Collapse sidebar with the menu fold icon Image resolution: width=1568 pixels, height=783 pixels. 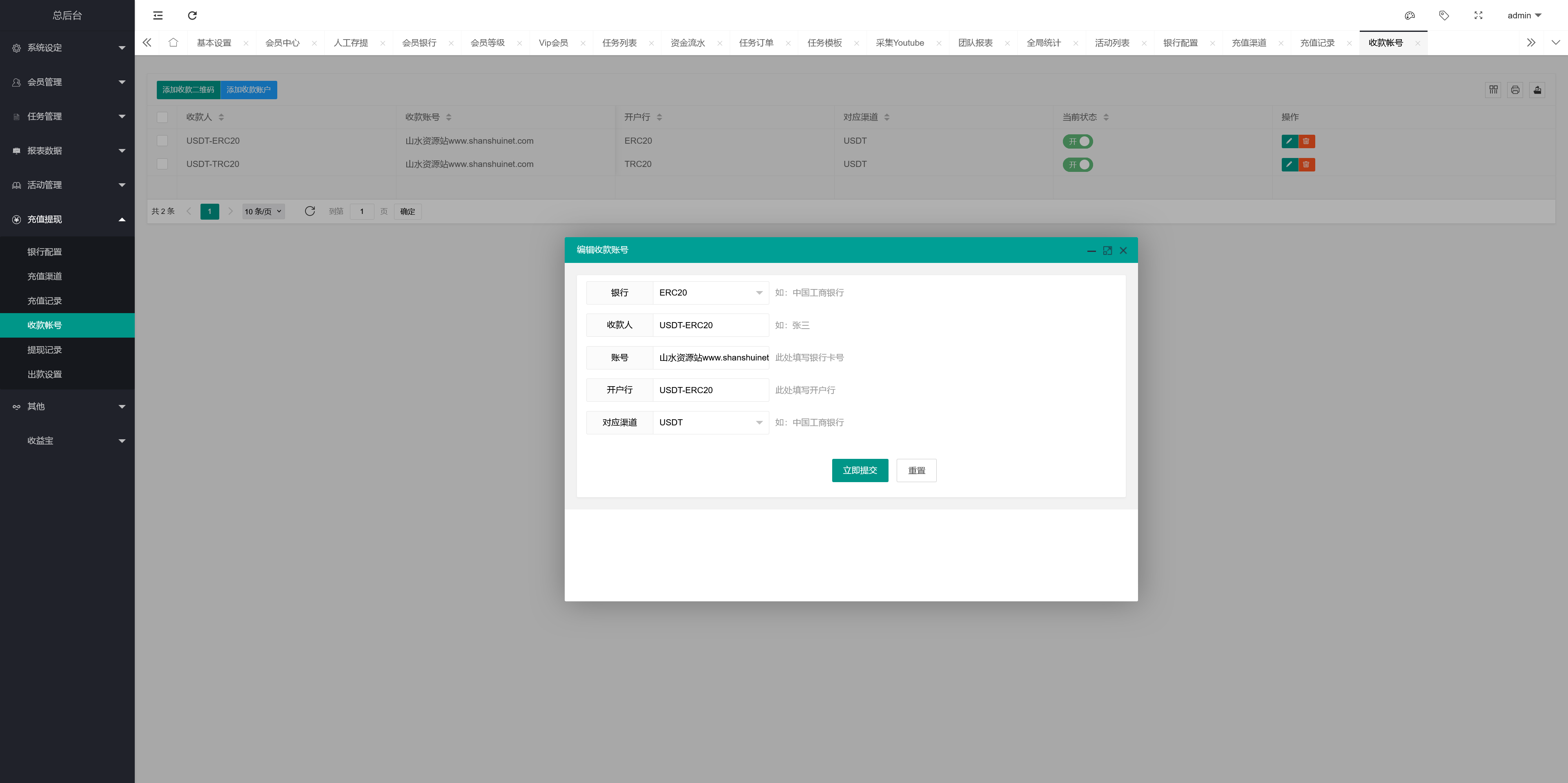click(x=158, y=16)
